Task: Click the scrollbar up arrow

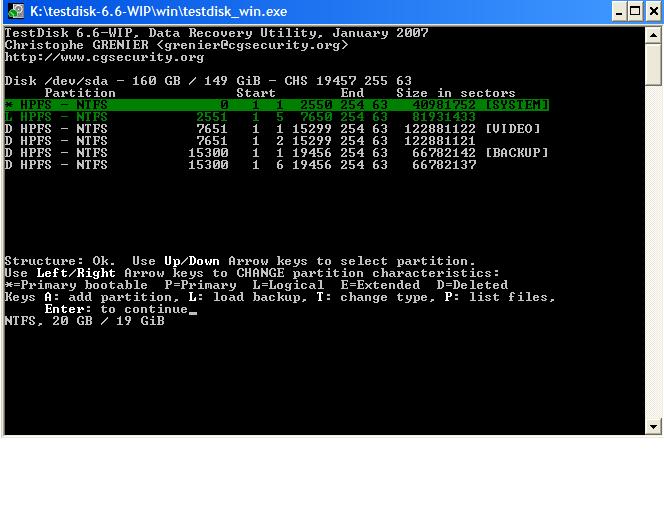Action: pyautogui.click(x=653, y=35)
